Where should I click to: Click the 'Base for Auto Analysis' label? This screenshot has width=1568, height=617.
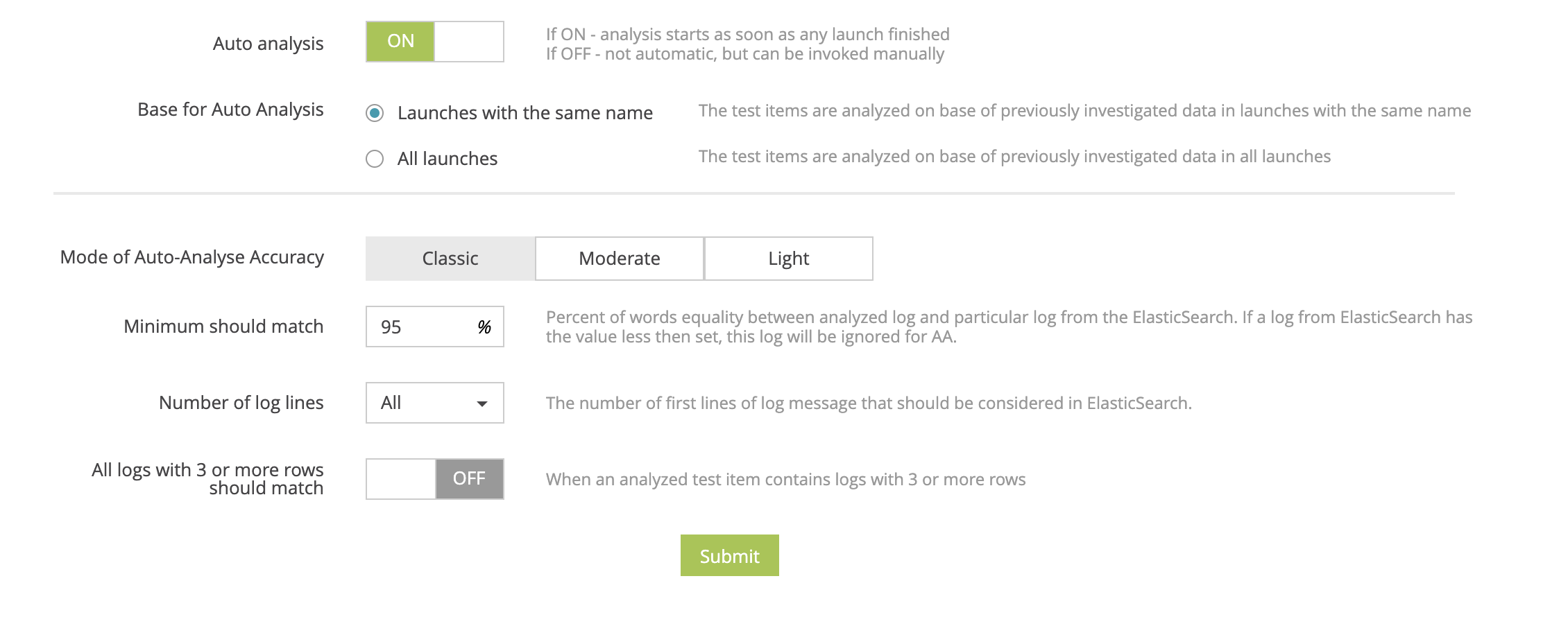pyautogui.click(x=231, y=110)
